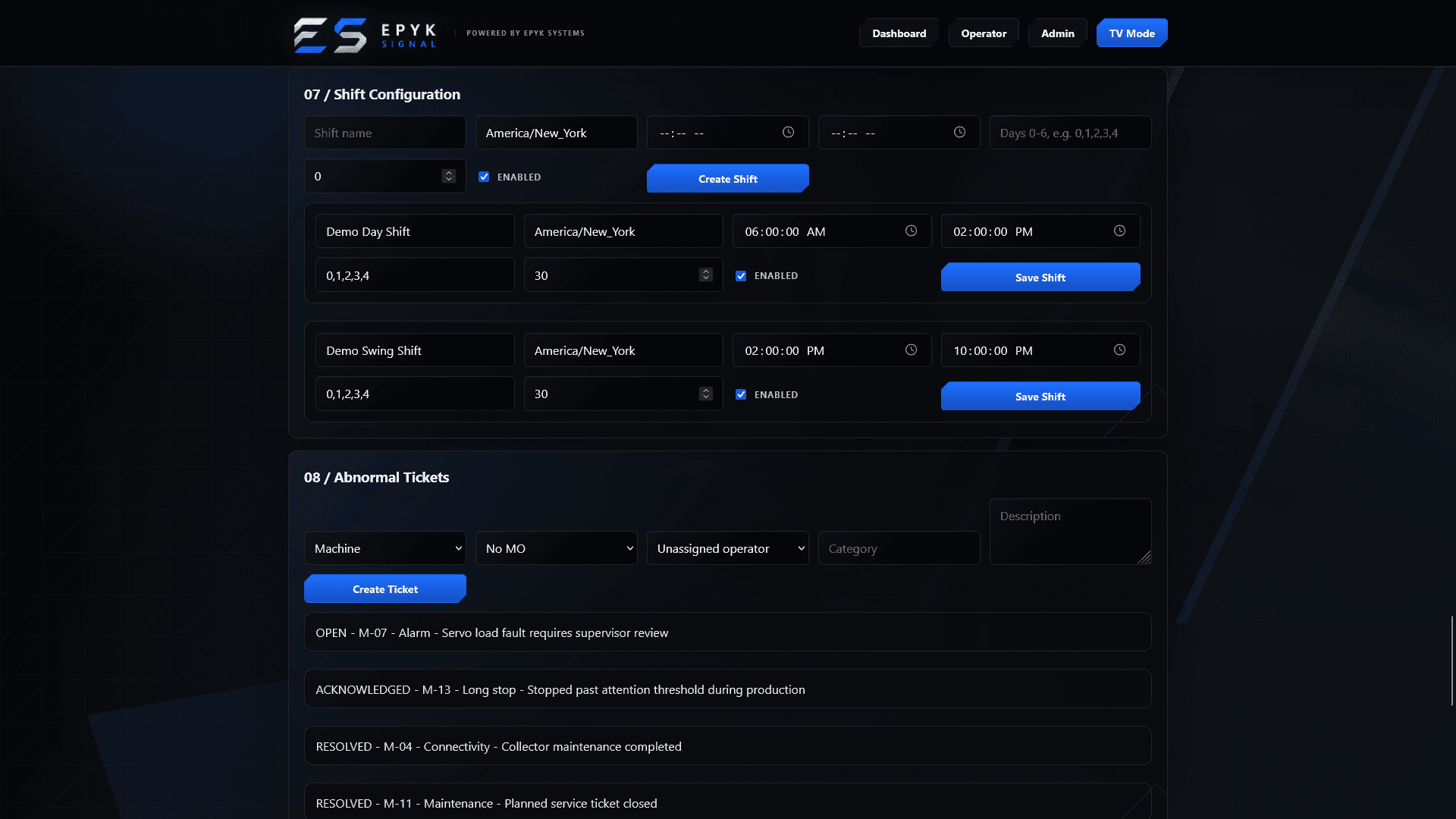1456x819 pixels.
Task: Click Demo Swing Shift timezone field
Action: point(623,350)
